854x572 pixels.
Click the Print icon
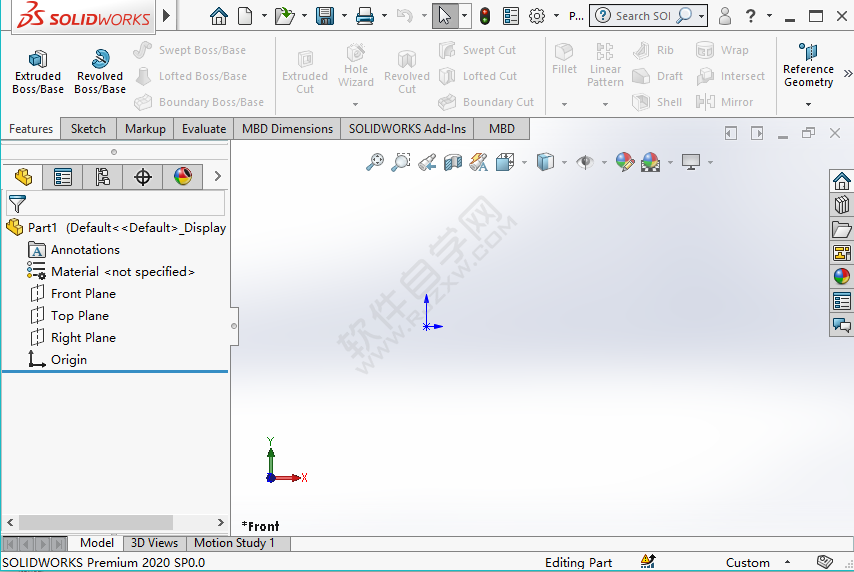click(x=365, y=16)
